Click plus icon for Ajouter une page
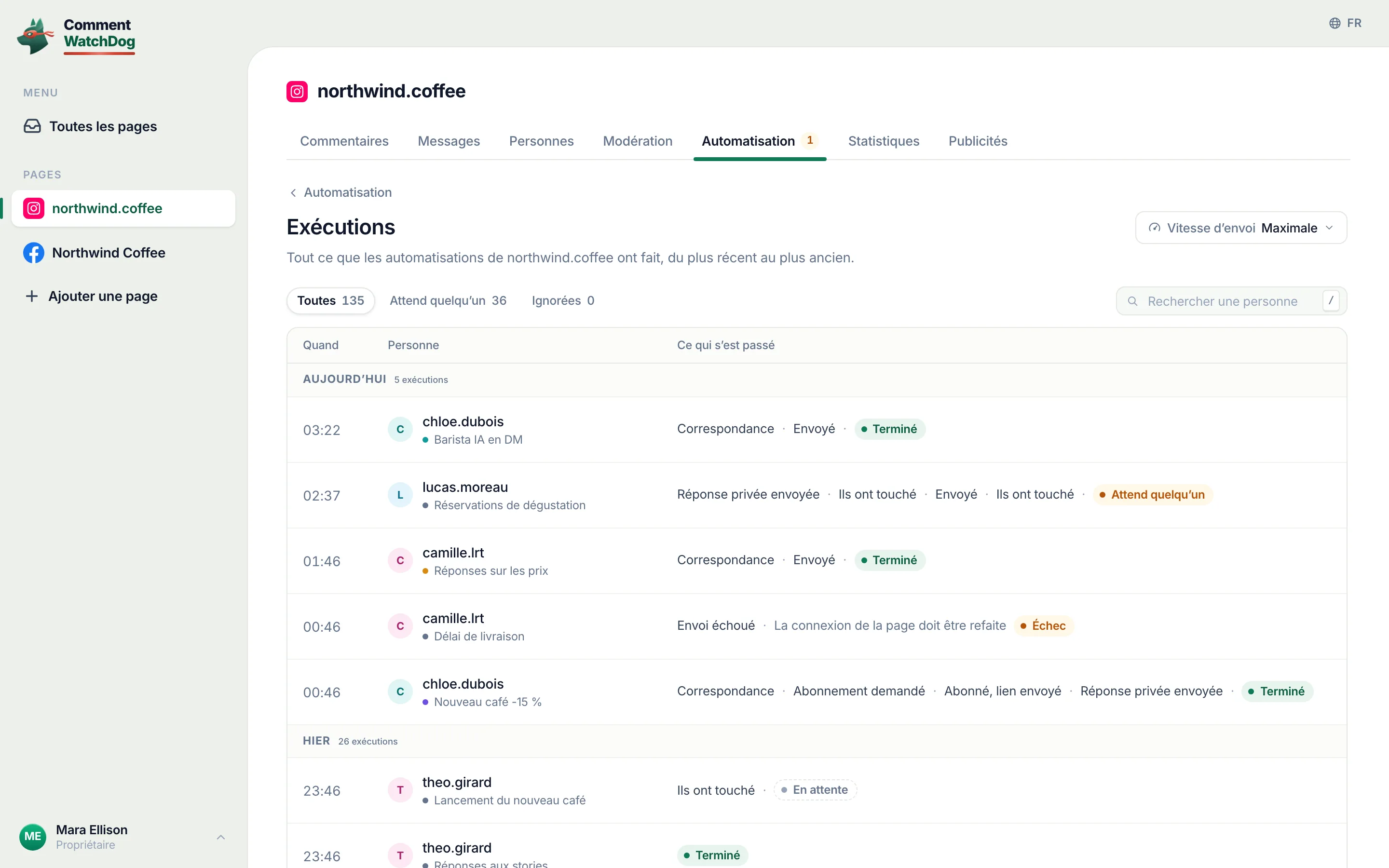1389x868 pixels. tap(32, 296)
